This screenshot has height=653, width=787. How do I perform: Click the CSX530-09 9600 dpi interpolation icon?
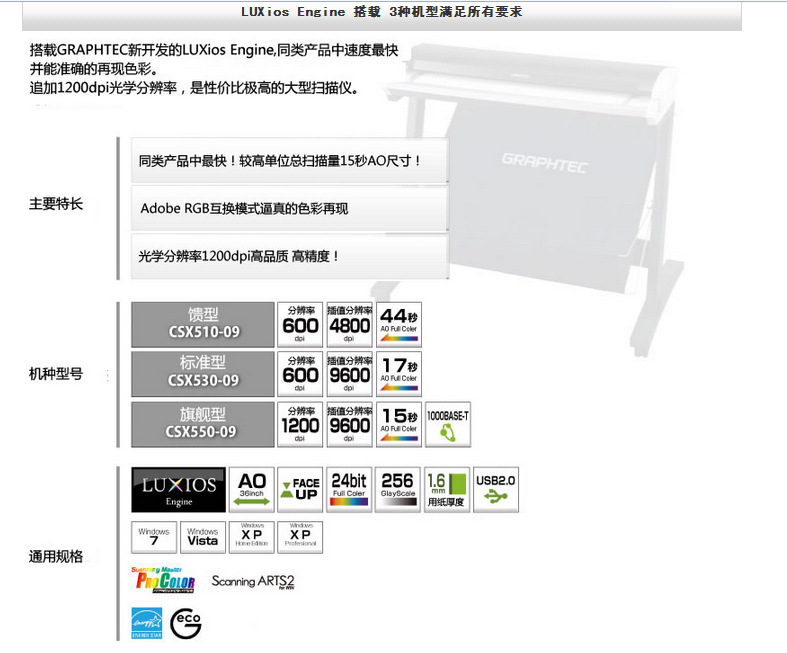[x=349, y=374]
